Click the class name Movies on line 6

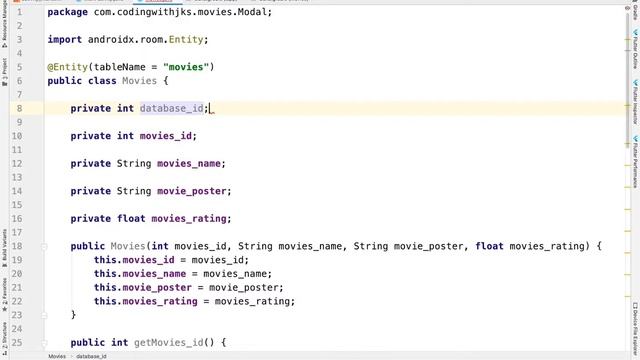(x=139, y=81)
